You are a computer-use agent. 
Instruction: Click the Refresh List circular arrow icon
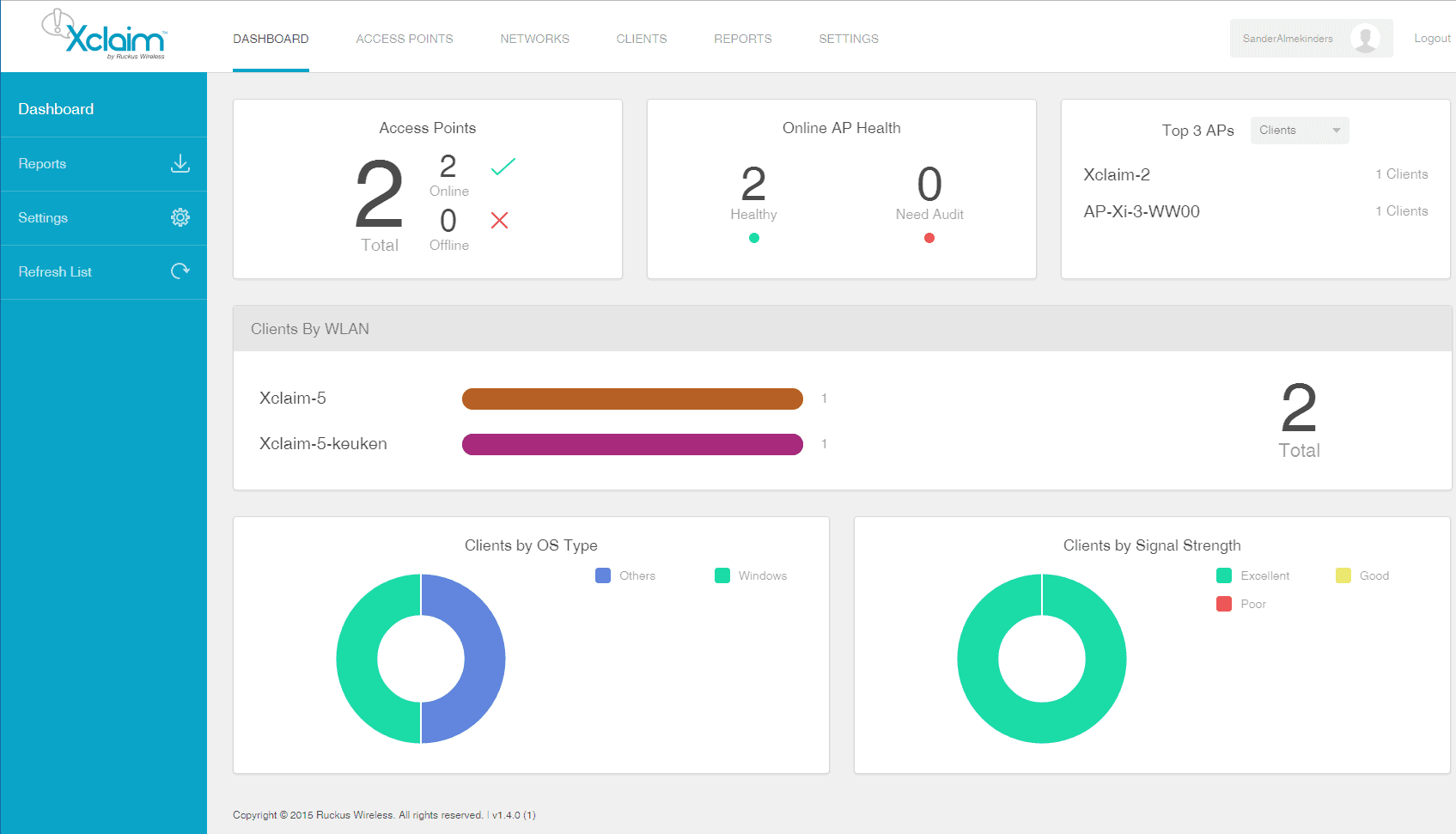180,271
